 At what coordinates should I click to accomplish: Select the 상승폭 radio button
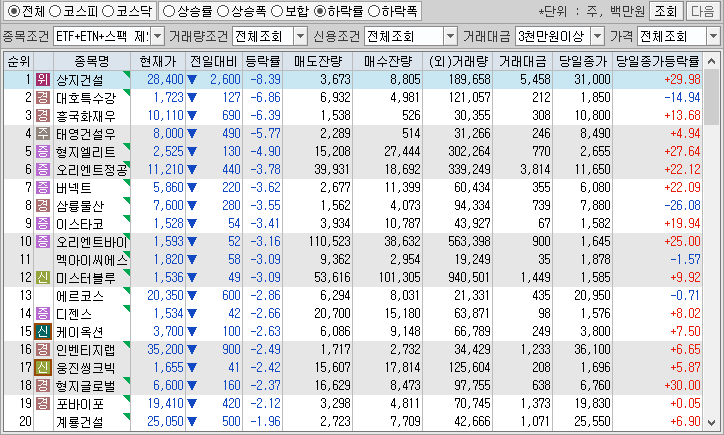click(x=223, y=11)
